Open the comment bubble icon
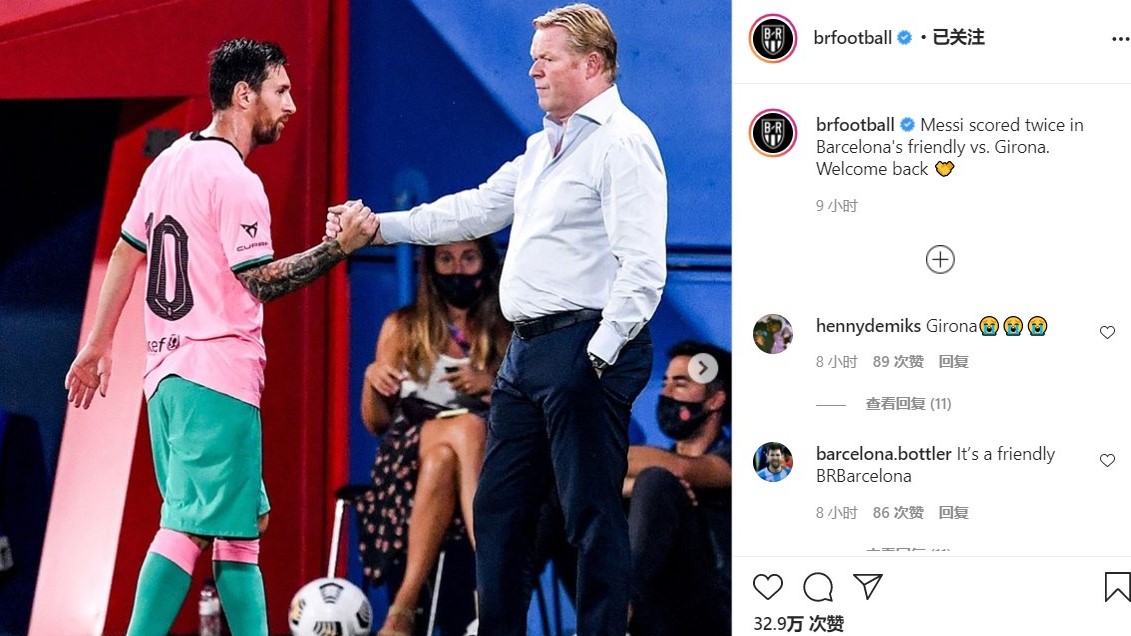 (x=818, y=587)
